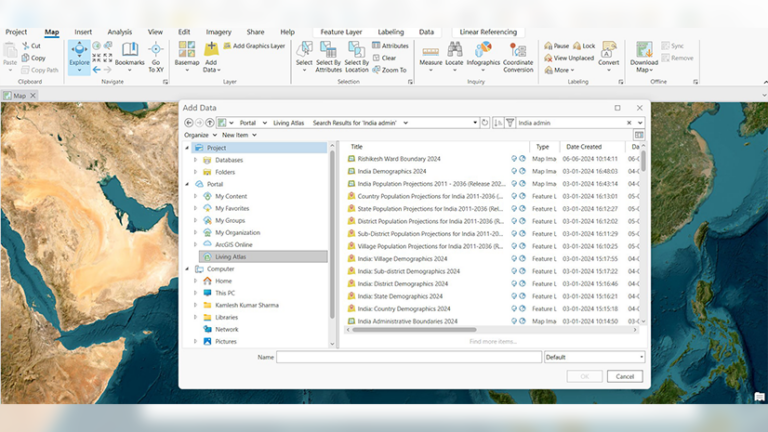Open Convert labels option
This screenshot has width=768, height=432.
[608, 57]
